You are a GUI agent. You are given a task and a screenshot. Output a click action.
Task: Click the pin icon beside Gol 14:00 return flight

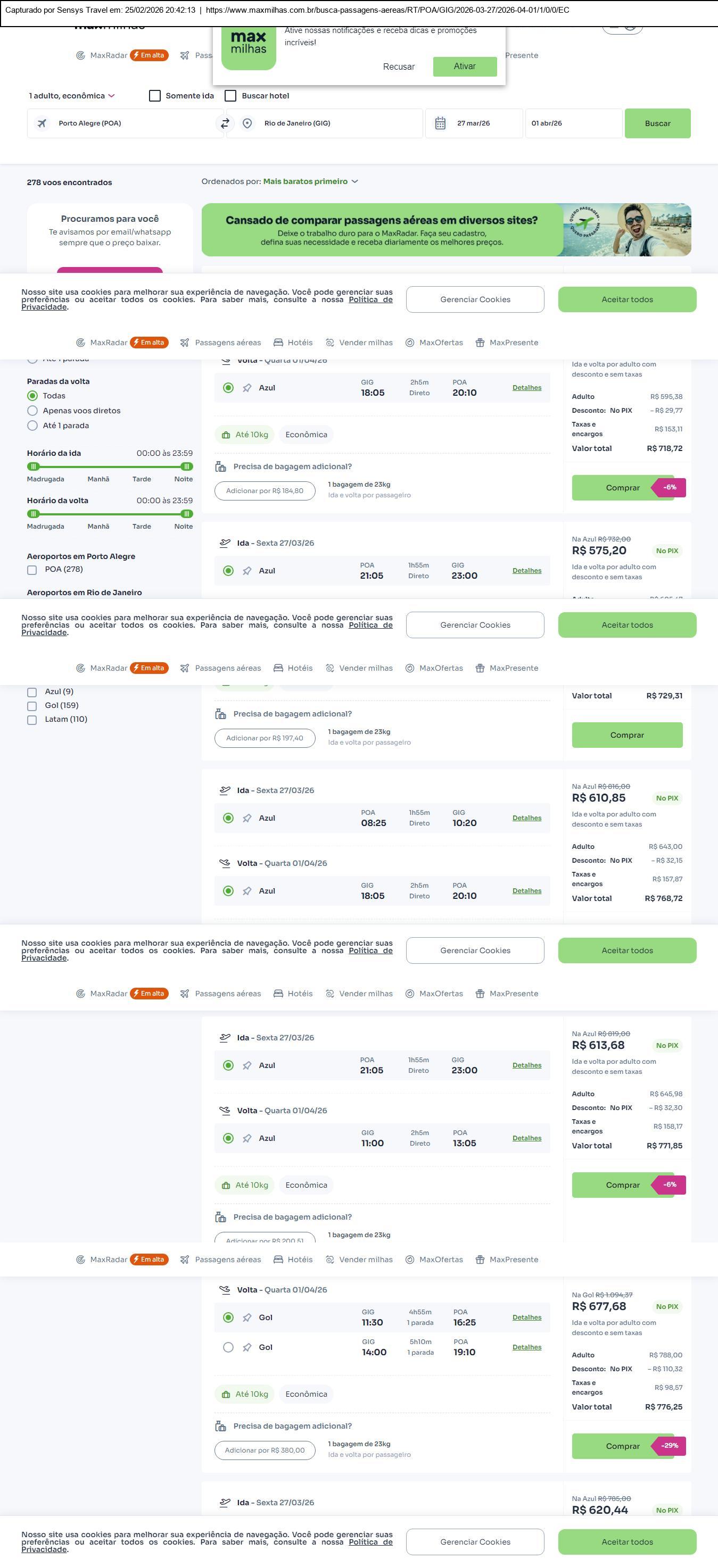pos(246,1347)
